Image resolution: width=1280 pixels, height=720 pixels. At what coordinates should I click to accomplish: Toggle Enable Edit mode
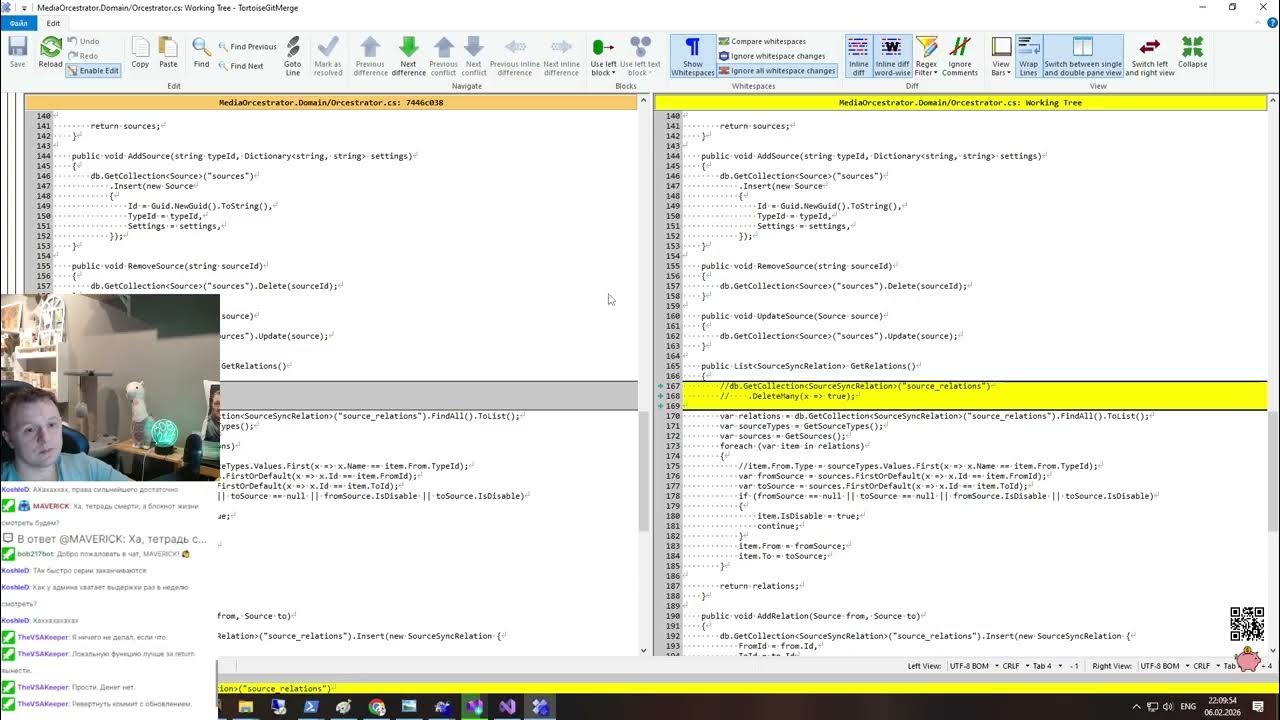coord(93,71)
